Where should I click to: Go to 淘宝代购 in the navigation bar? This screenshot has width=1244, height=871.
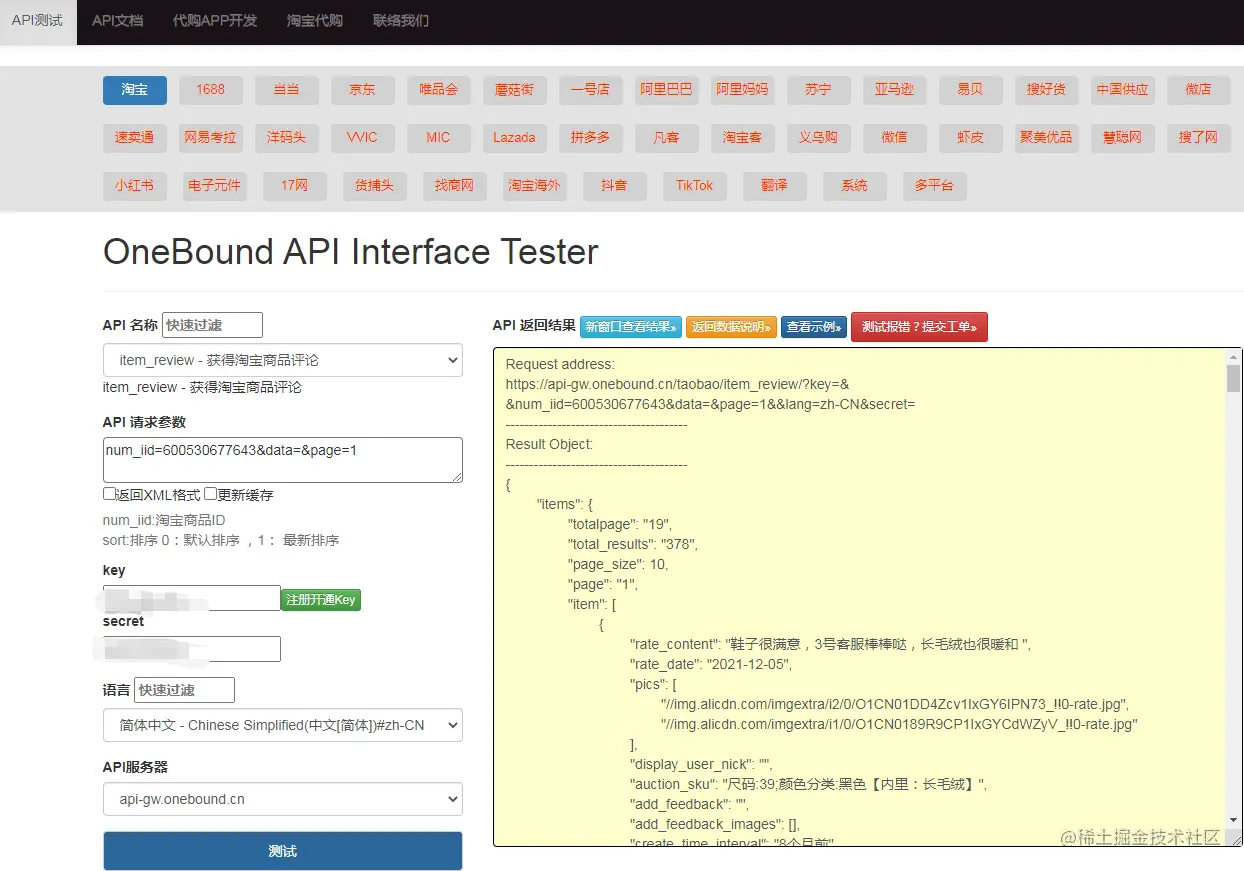(314, 21)
